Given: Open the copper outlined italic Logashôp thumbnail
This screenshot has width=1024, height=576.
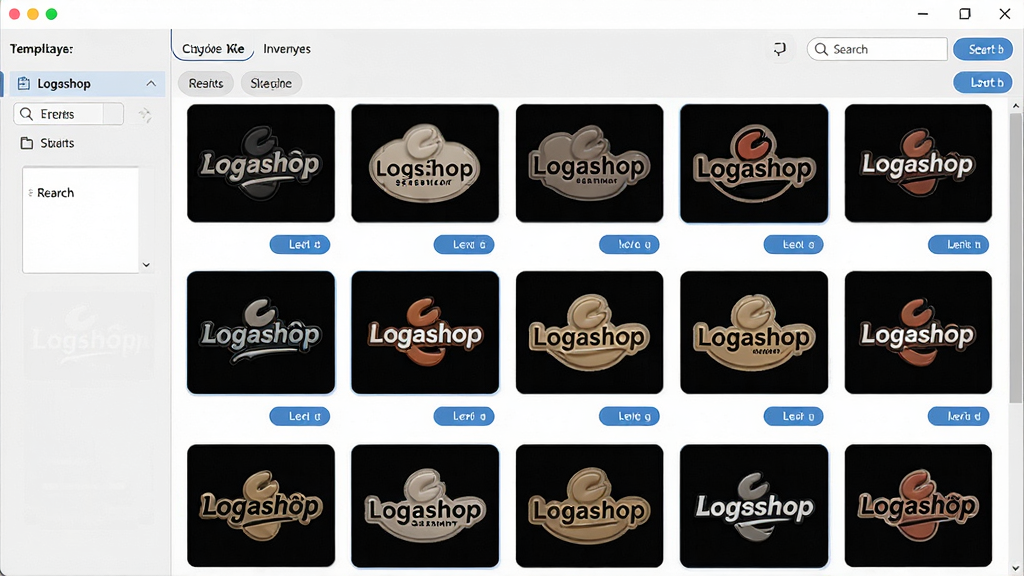Looking at the screenshot, I should 918,505.
